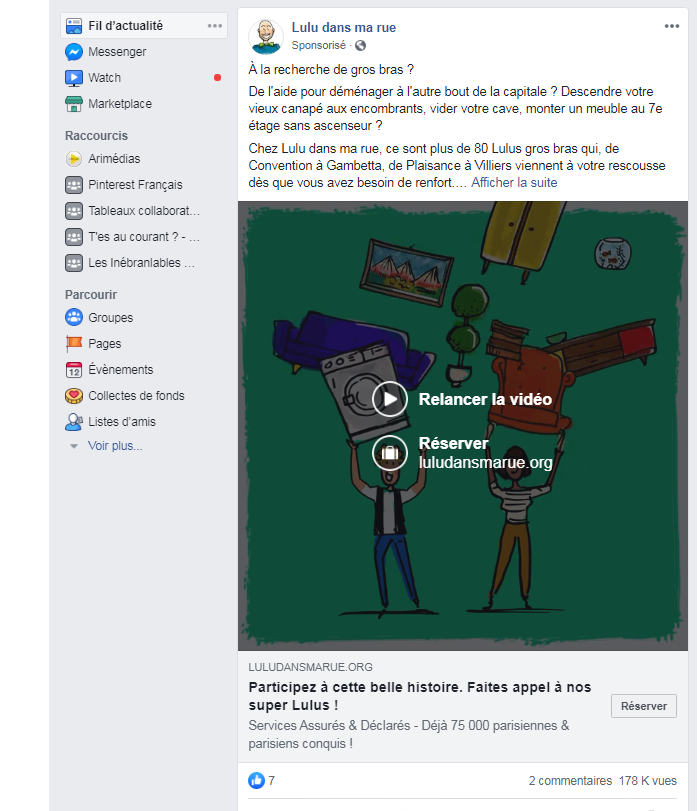Click Afficher la suite link
This screenshot has height=811, width=697.
pos(514,183)
